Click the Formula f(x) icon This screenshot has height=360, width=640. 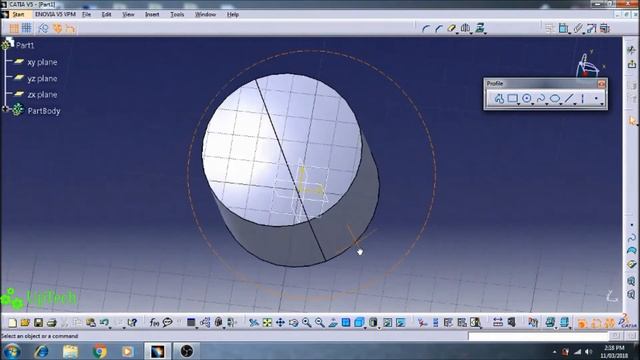click(x=154, y=323)
